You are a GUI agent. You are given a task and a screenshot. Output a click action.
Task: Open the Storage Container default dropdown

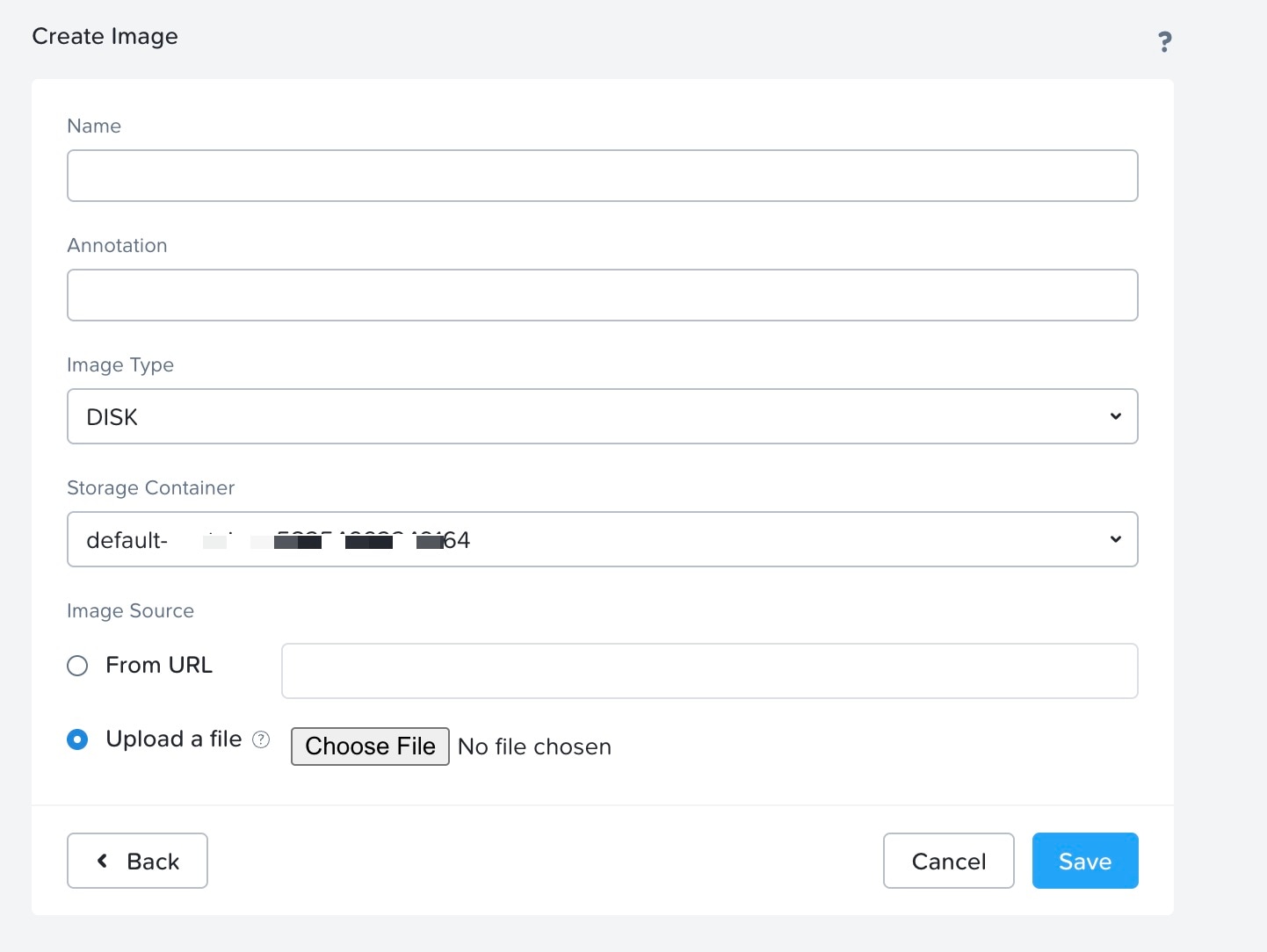coord(602,539)
